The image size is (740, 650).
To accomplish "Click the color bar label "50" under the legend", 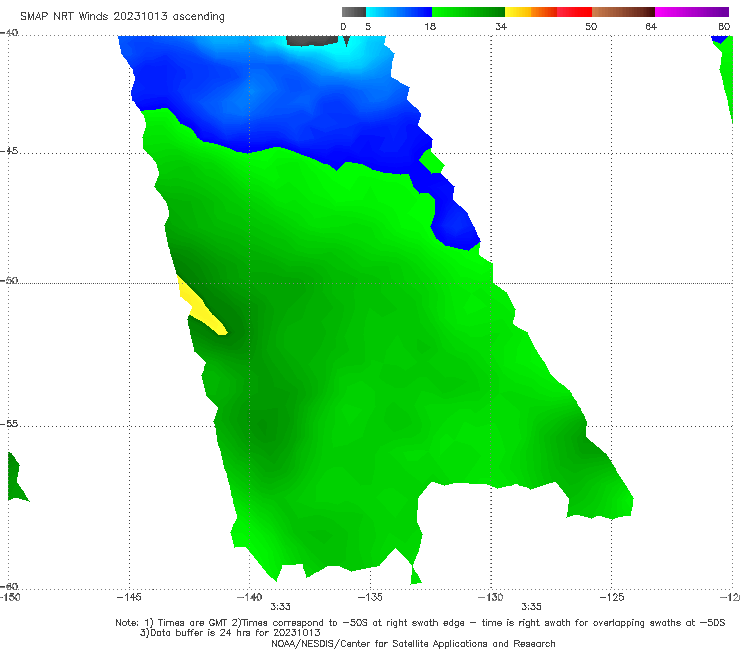I will pyautogui.click(x=591, y=26).
